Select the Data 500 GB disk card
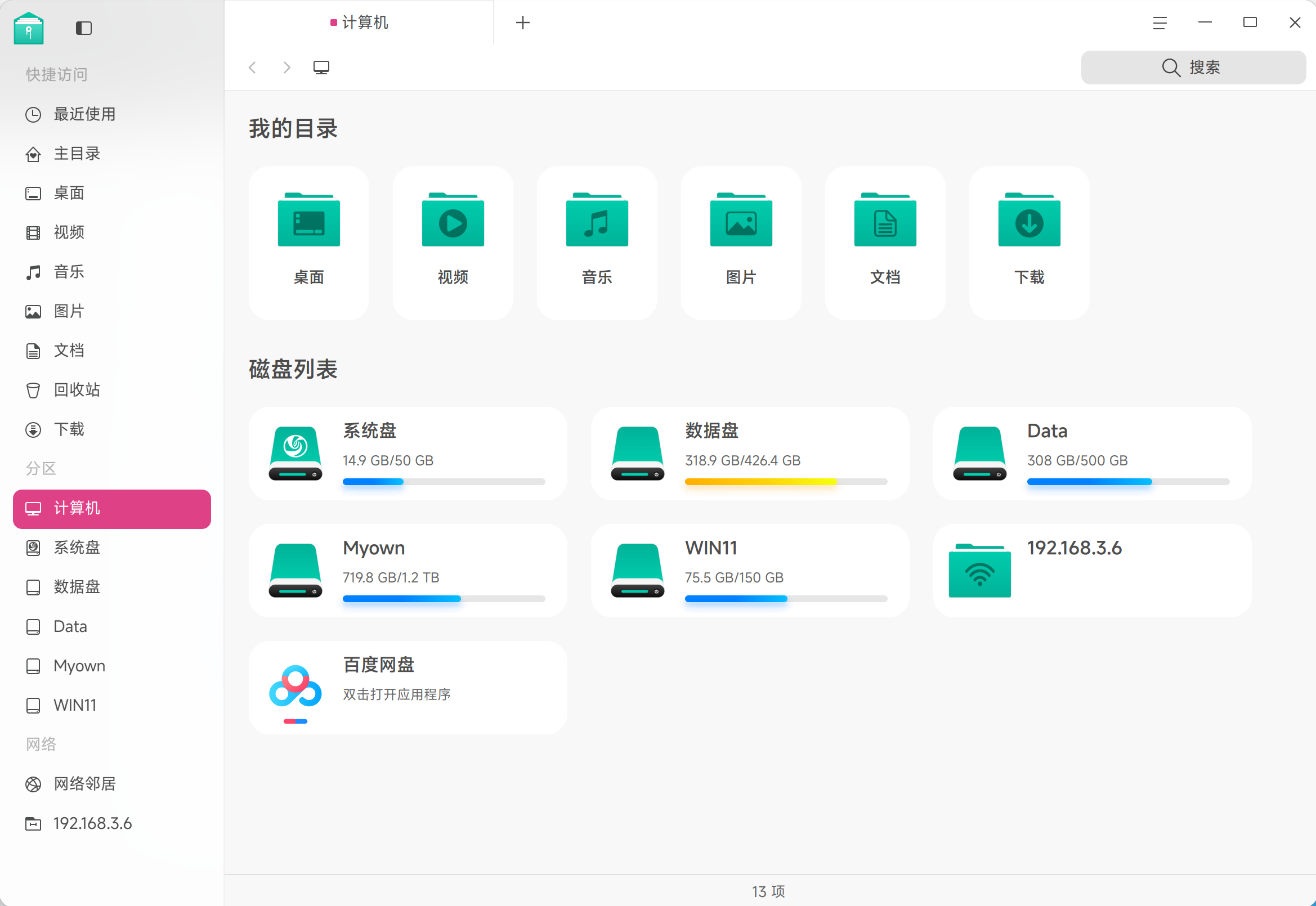The height and width of the screenshot is (906, 1316). click(1093, 454)
